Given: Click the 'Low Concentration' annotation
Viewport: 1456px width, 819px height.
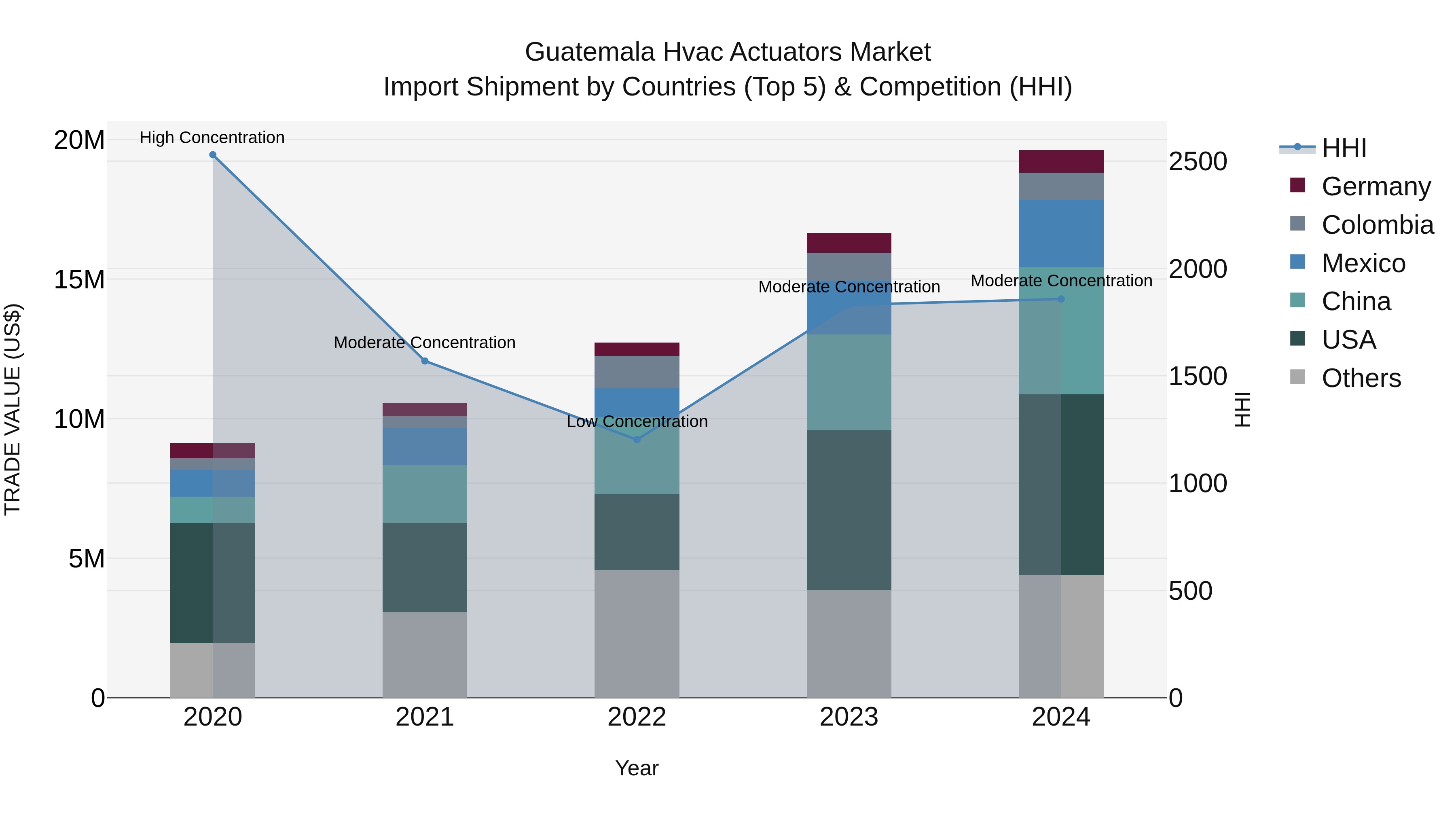Looking at the screenshot, I should pos(637,422).
